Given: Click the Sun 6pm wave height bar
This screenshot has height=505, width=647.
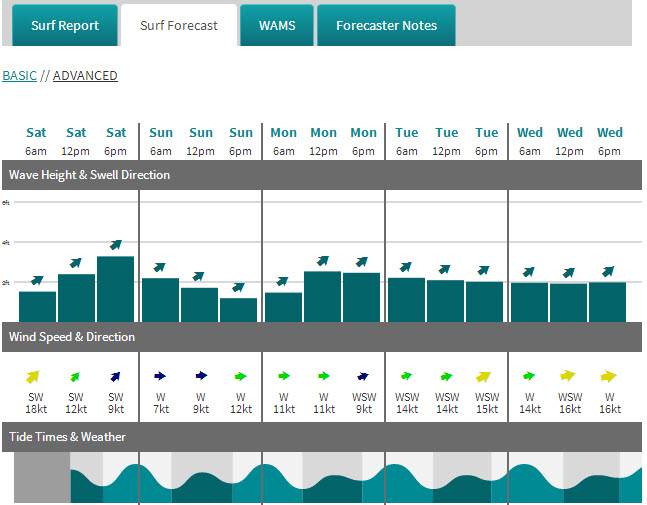Looking at the screenshot, I should 239,310.
